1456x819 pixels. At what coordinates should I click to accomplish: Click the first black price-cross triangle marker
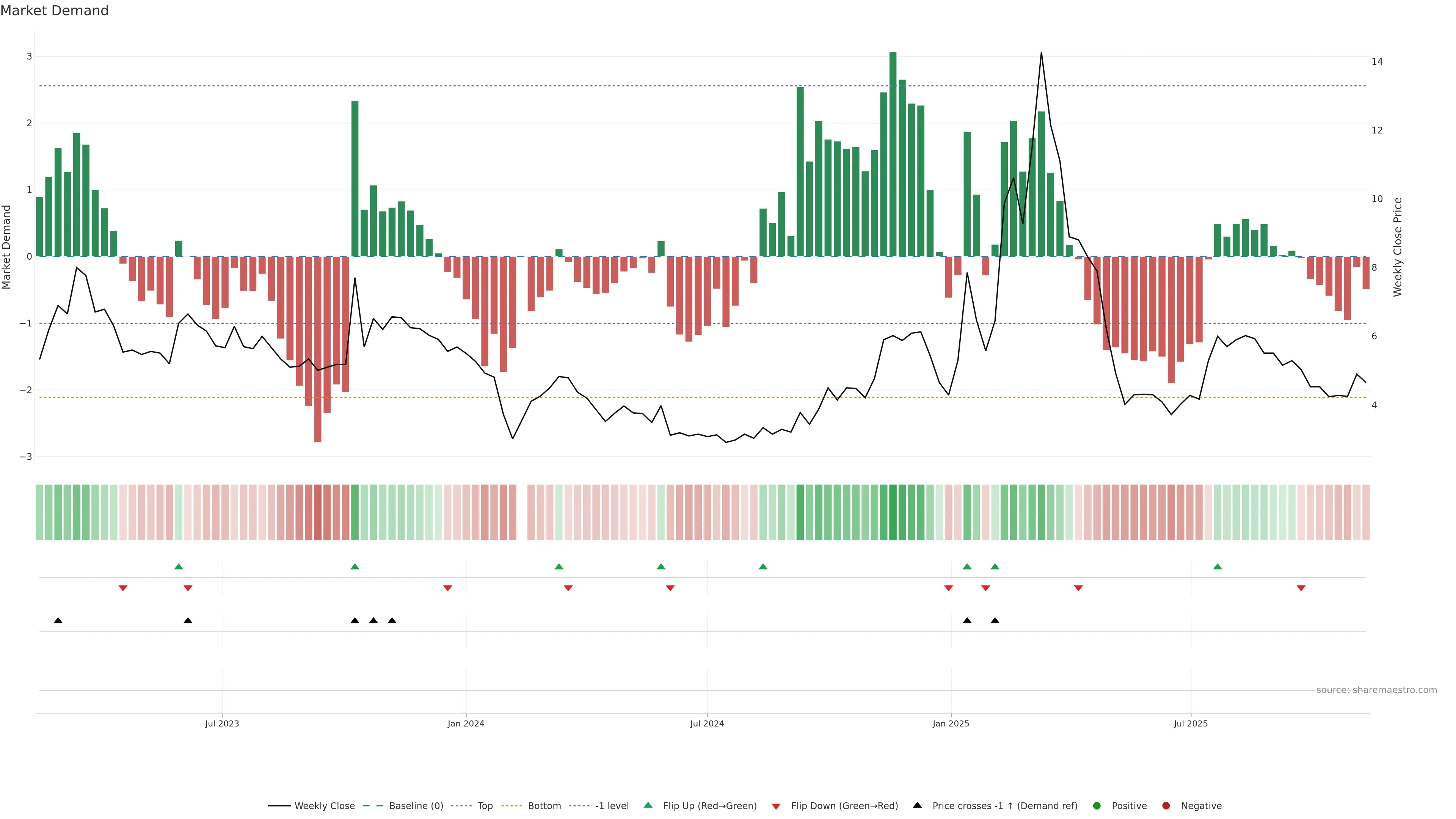tap(58, 621)
